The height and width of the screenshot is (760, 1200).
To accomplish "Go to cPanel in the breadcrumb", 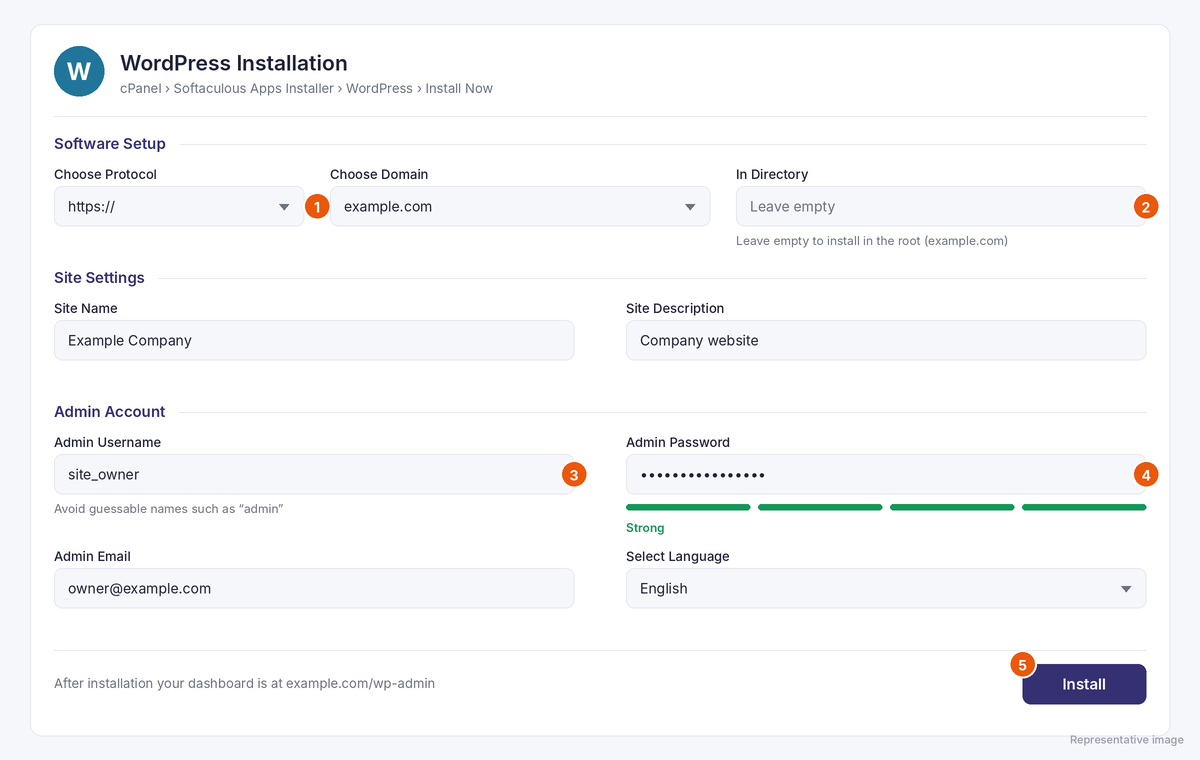I will click(x=140, y=89).
